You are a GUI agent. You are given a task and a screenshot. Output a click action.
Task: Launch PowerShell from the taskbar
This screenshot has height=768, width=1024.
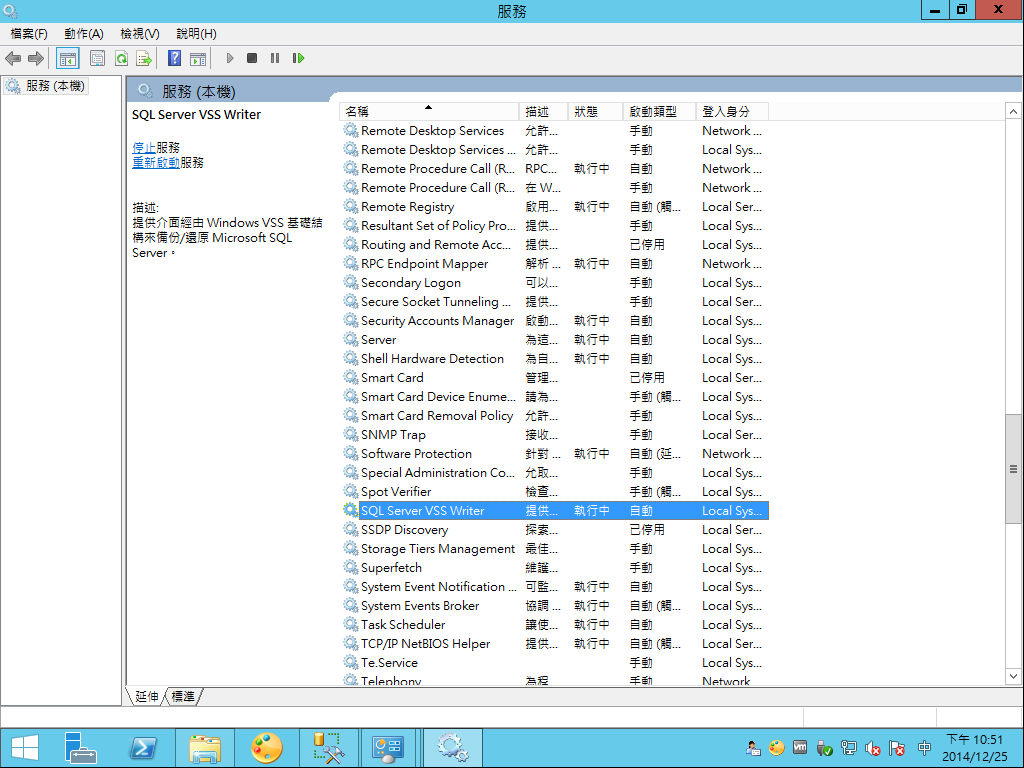tap(143, 748)
